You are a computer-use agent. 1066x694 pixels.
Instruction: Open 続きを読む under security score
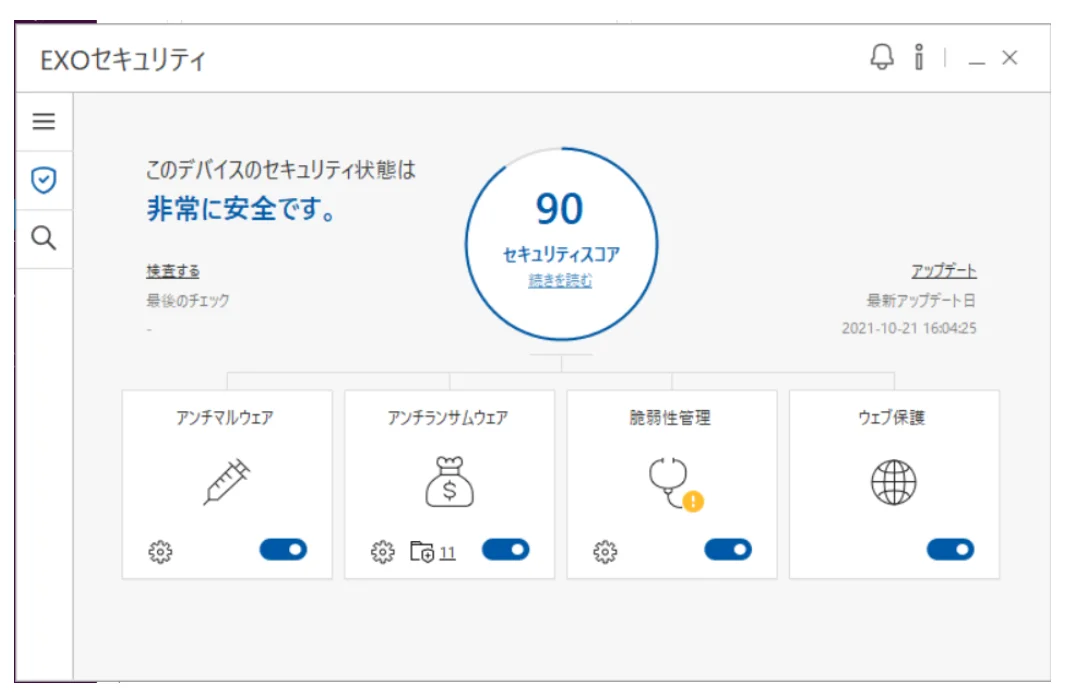[x=560, y=281]
